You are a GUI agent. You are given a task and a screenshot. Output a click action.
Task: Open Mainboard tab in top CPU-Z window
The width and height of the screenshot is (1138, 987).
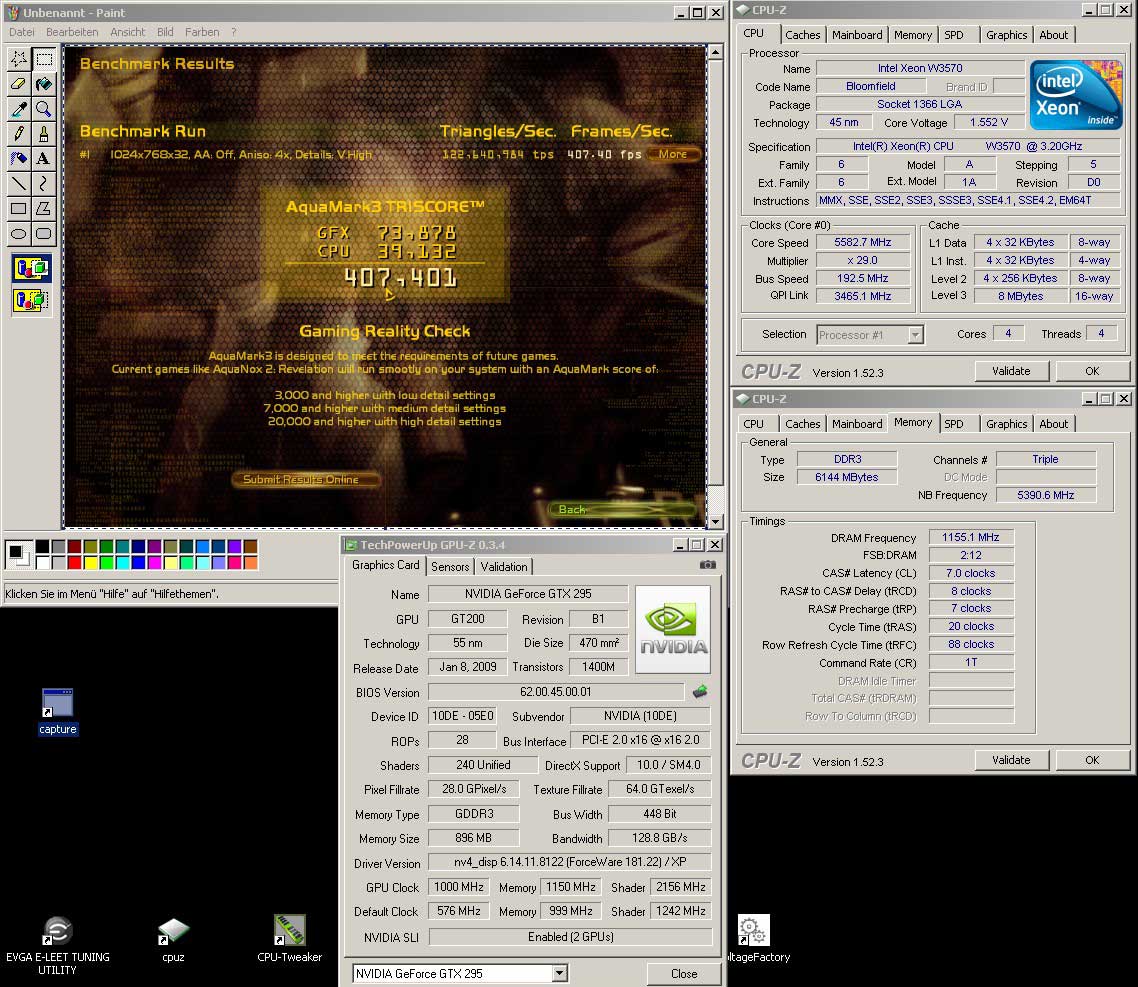coord(857,35)
